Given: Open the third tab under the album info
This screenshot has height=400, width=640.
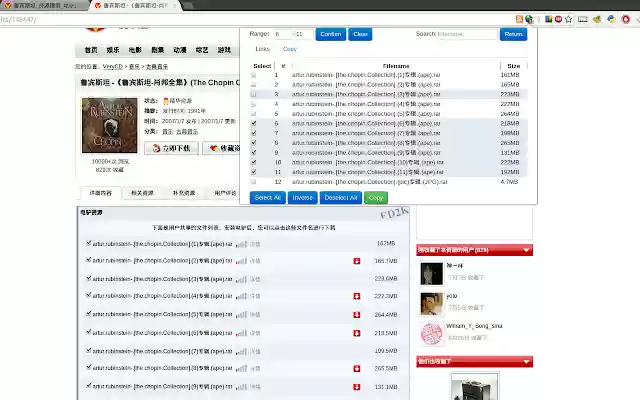Looking at the screenshot, I should click(184, 193).
